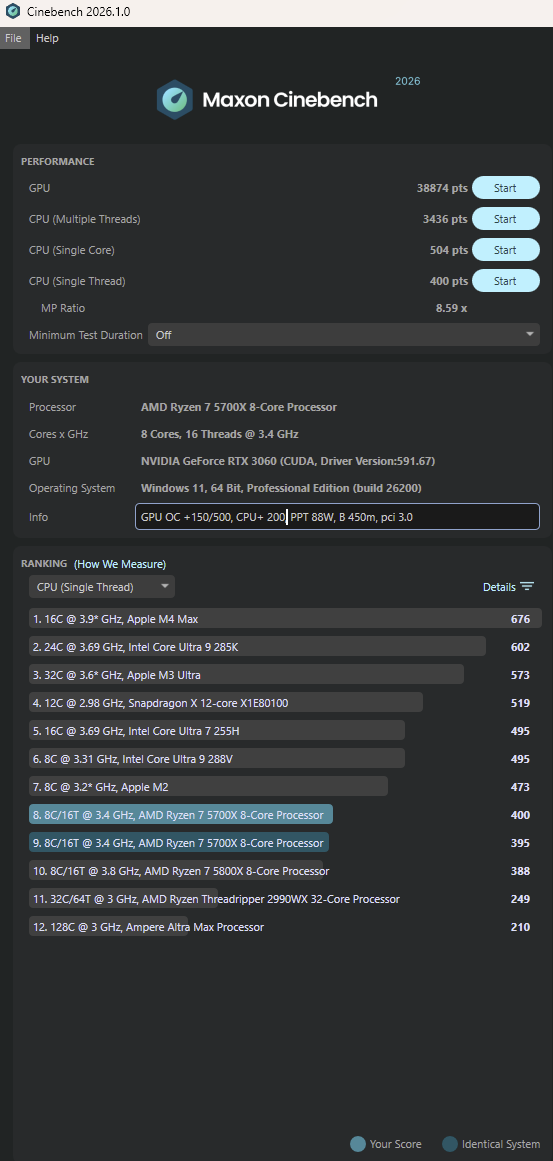
Task: Click the MP Ratio value 8.59 x
Action: pos(452,308)
